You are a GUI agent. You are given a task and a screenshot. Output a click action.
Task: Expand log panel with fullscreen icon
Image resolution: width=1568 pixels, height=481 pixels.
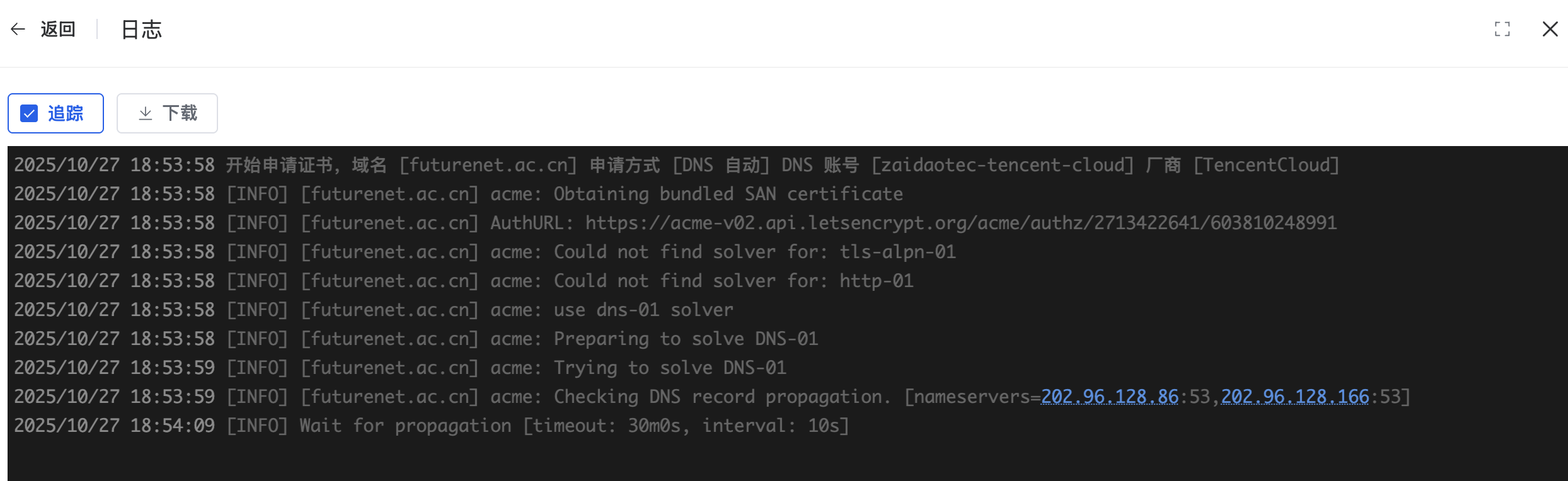tap(1502, 29)
